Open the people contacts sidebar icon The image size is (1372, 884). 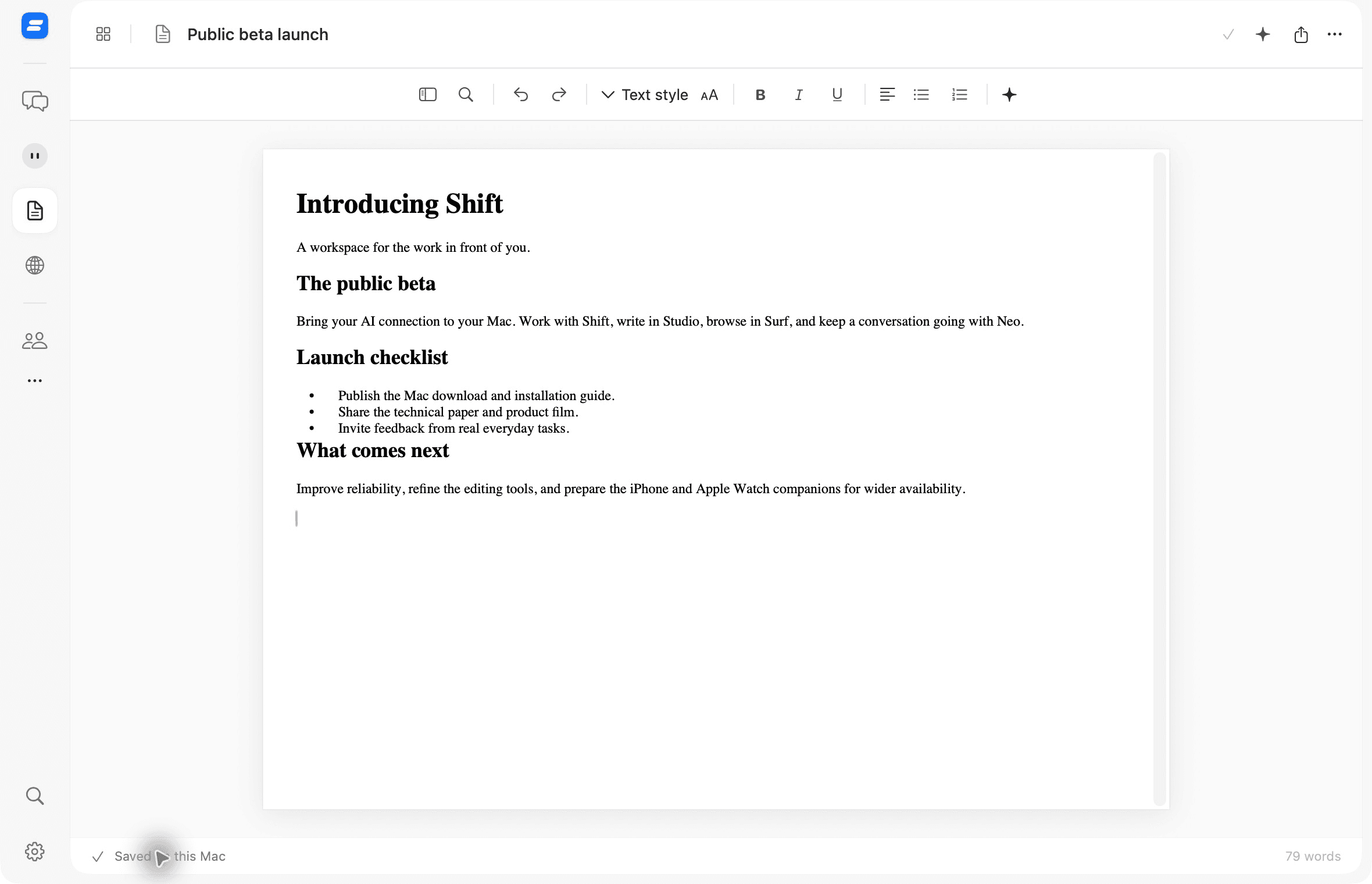pyautogui.click(x=35, y=340)
